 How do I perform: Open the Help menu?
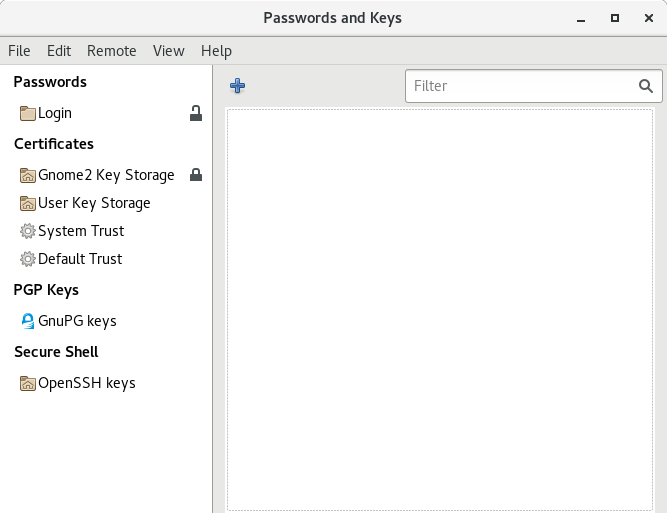pos(216,51)
